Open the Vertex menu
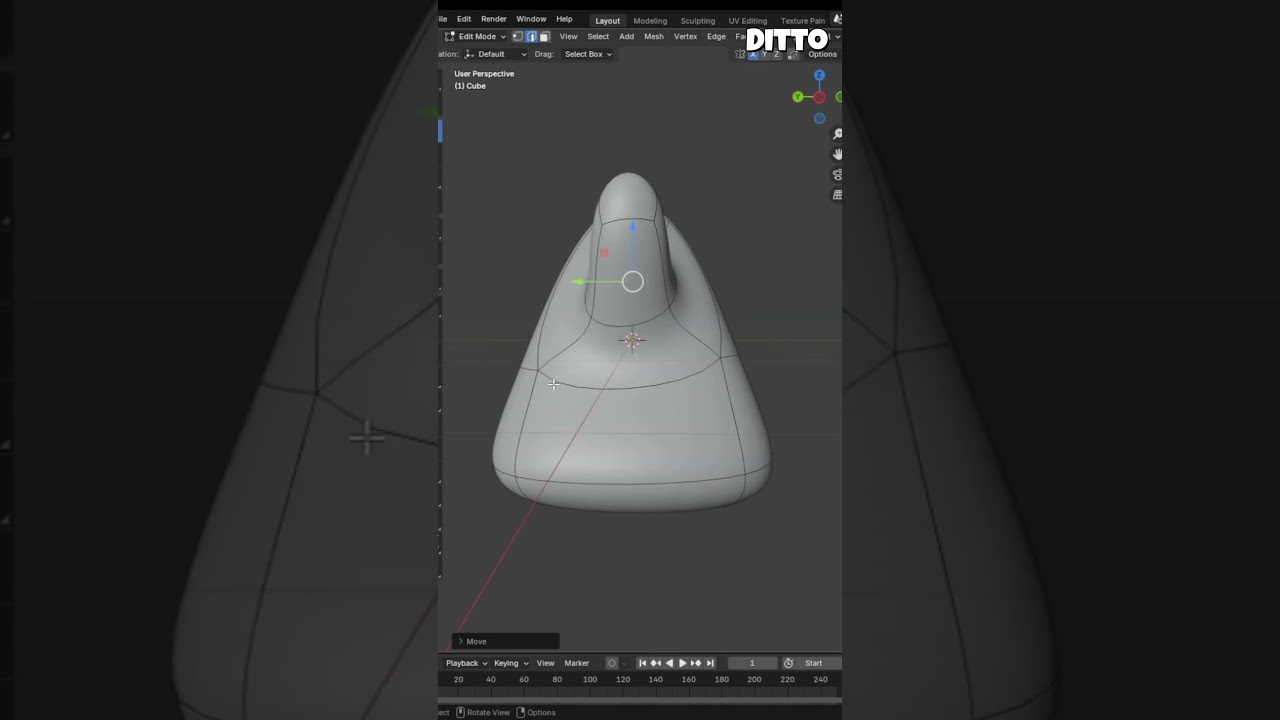Viewport: 1280px width, 720px height. (685, 36)
